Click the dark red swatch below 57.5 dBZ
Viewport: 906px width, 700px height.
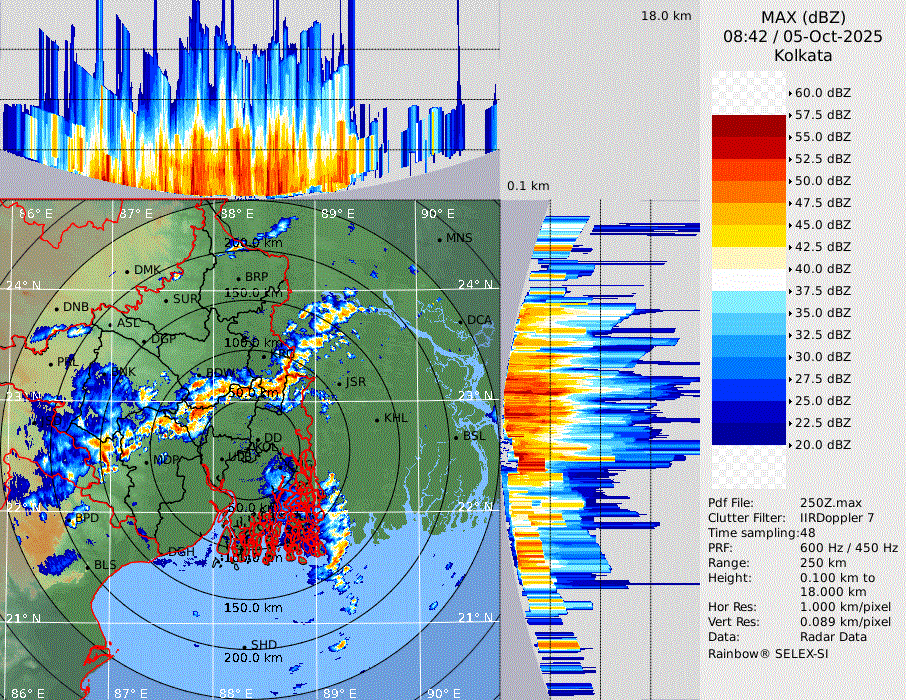click(x=749, y=126)
